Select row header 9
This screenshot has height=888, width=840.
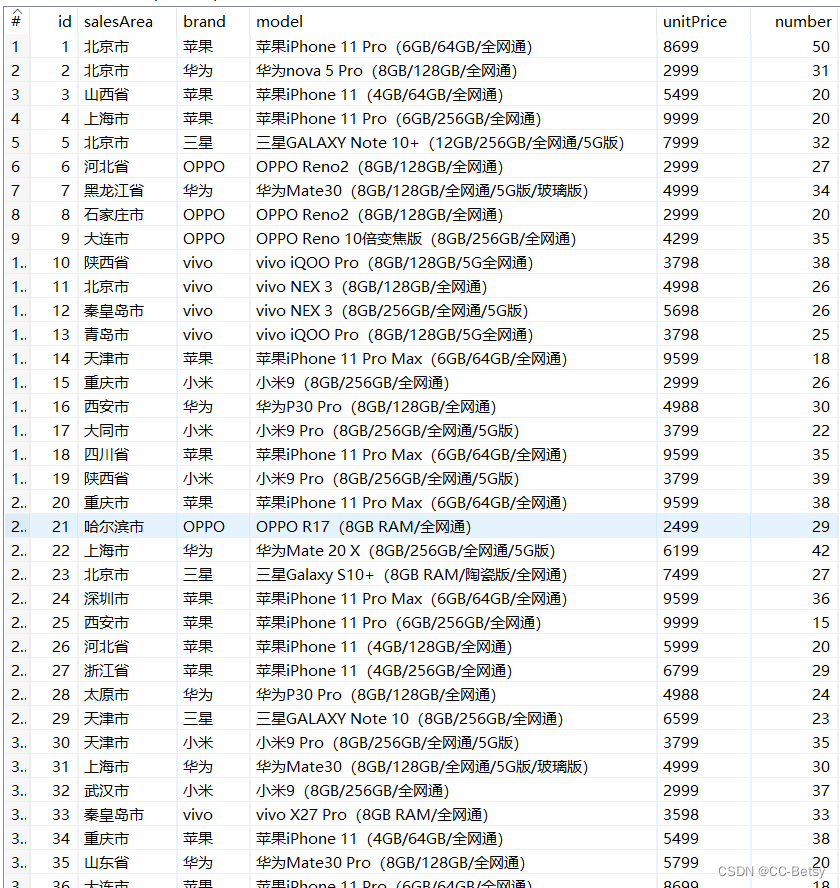pyautogui.click(x=16, y=238)
